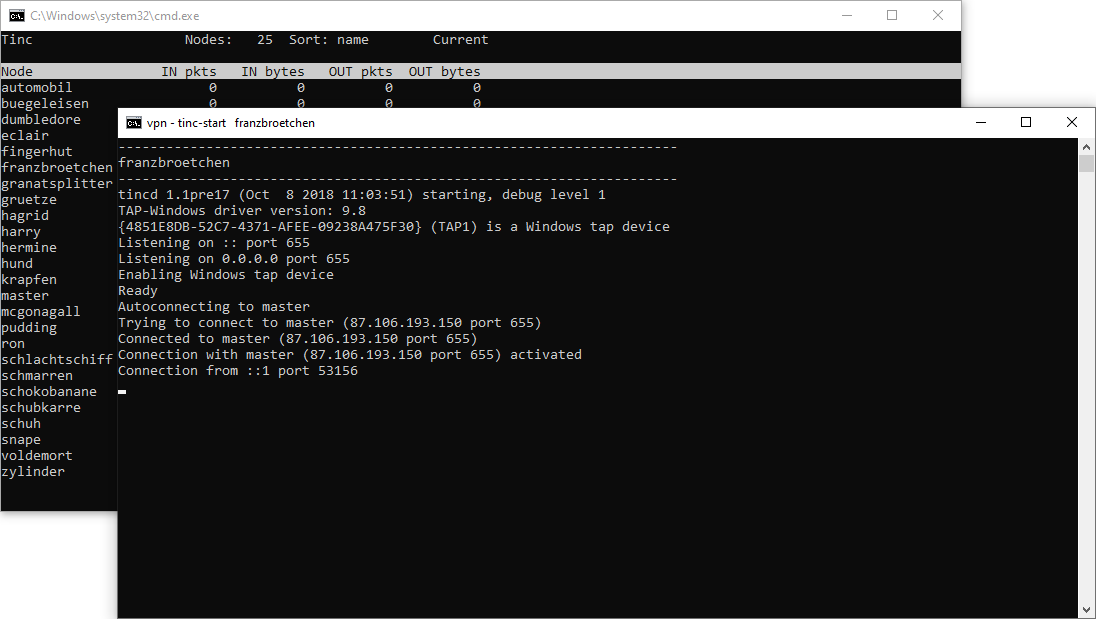This screenshot has width=1096, height=619.
Task: Click the blinking cursor in the vpn console
Action: click(122, 392)
